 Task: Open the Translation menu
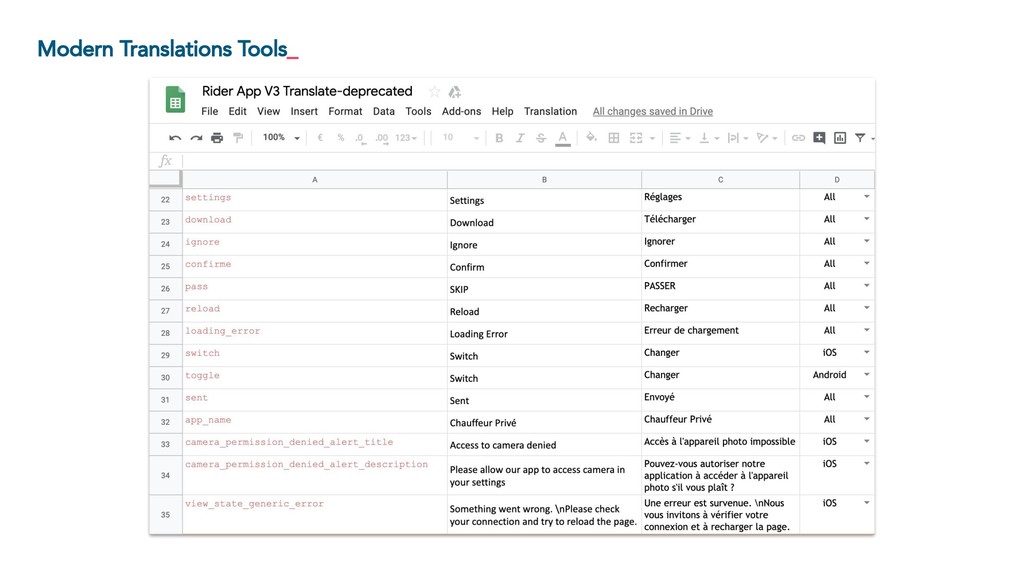(x=550, y=112)
